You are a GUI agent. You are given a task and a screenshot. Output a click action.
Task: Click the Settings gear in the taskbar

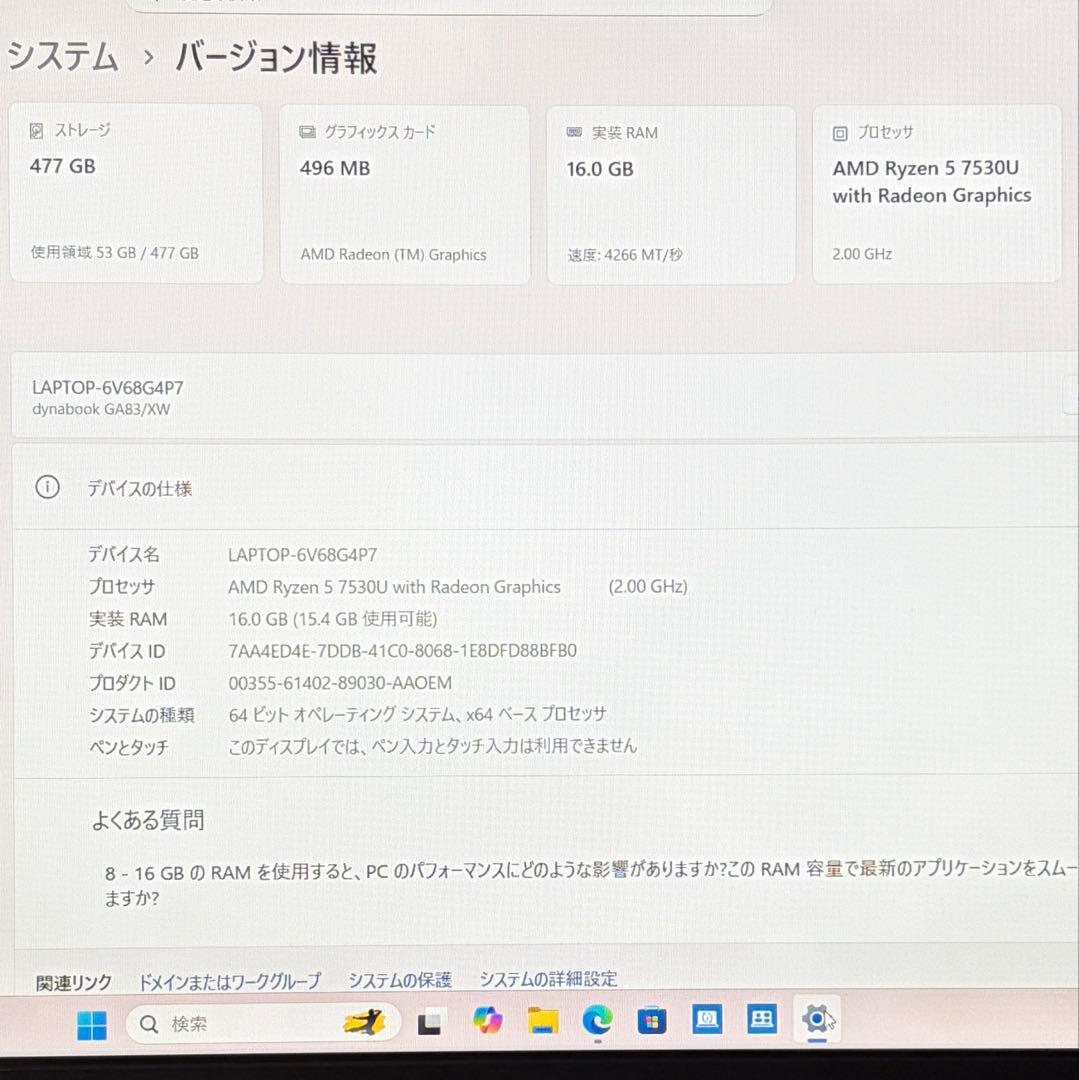tap(817, 1023)
